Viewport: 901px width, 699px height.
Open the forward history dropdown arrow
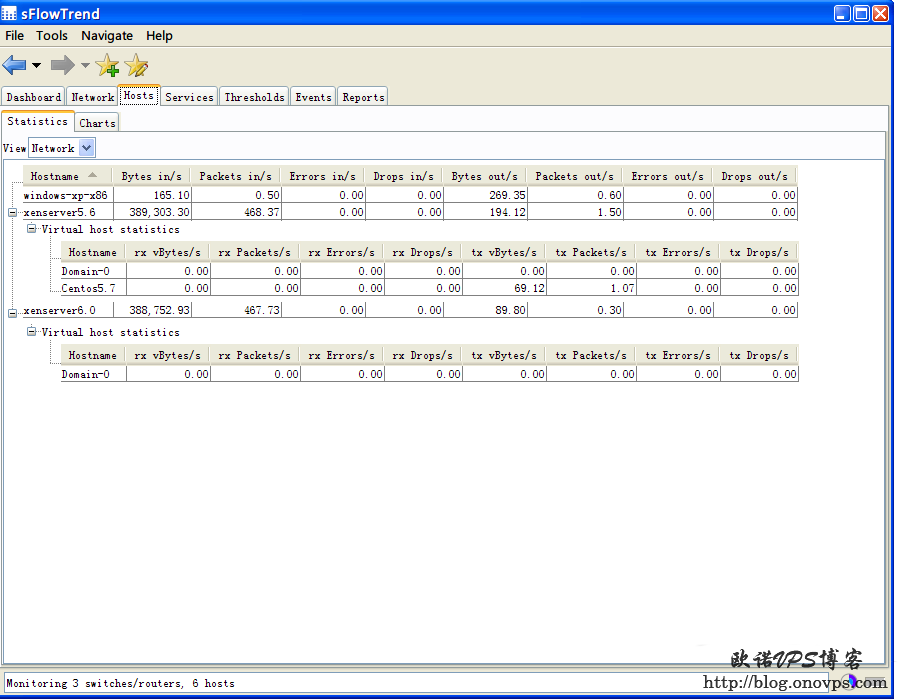85,66
